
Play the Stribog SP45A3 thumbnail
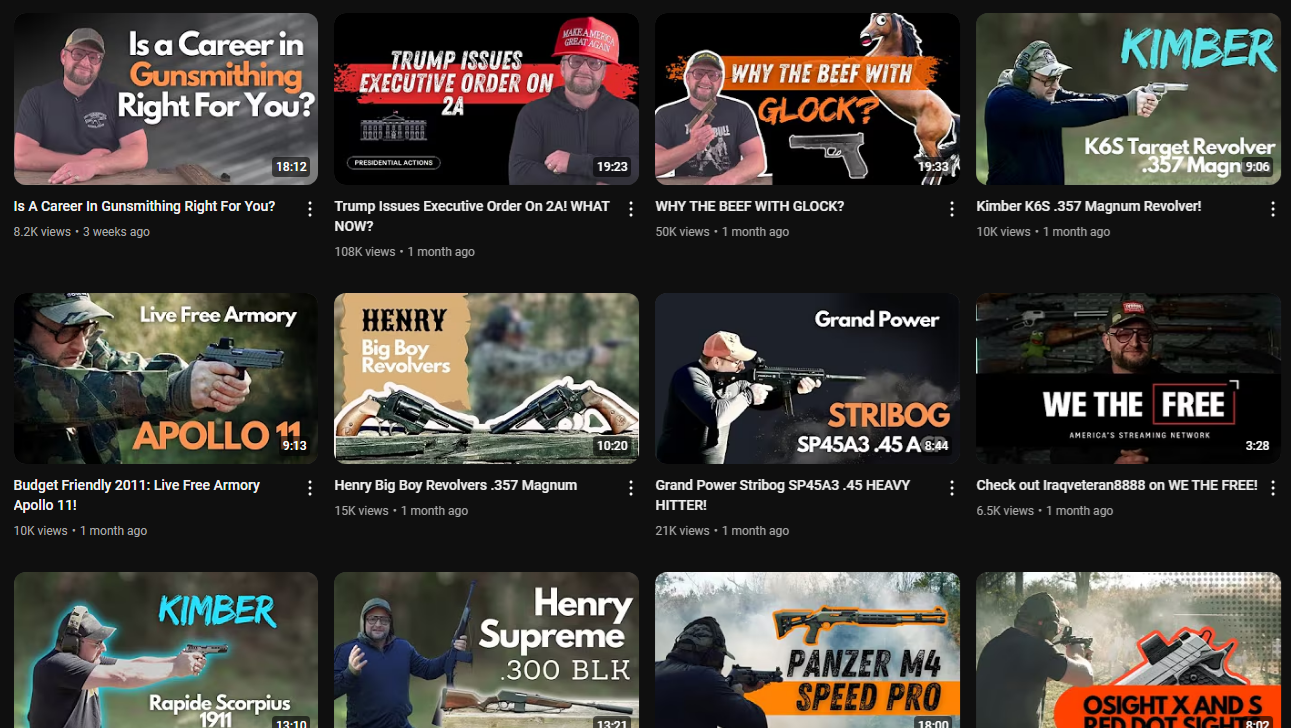click(807, 378)
